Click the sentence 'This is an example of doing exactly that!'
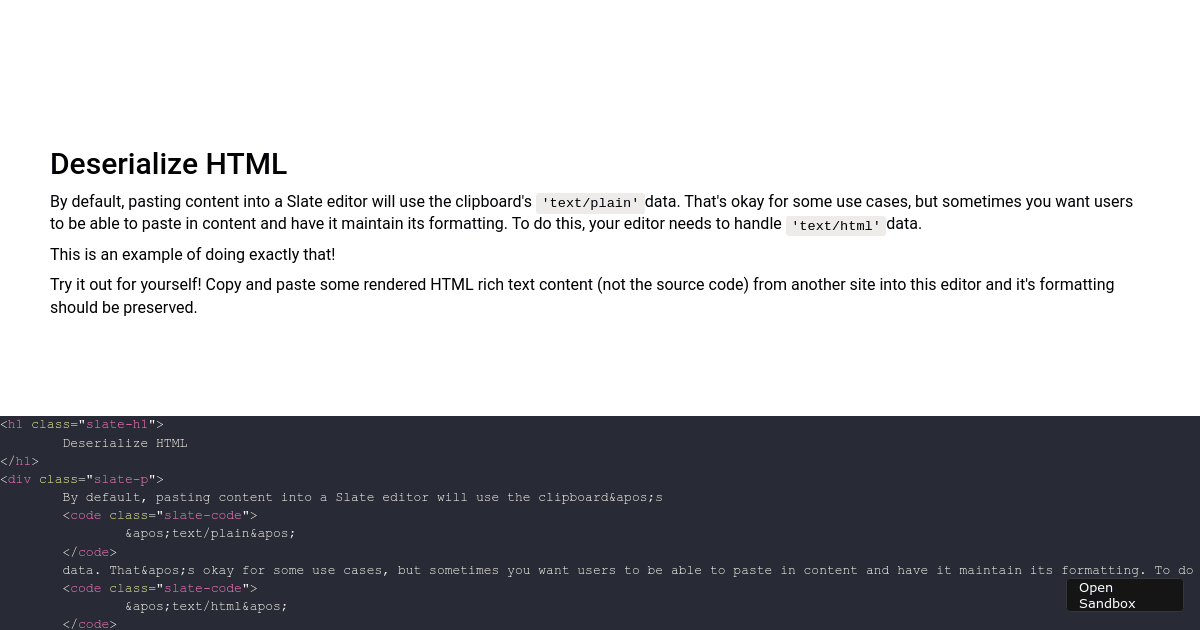 pos(192,254)
